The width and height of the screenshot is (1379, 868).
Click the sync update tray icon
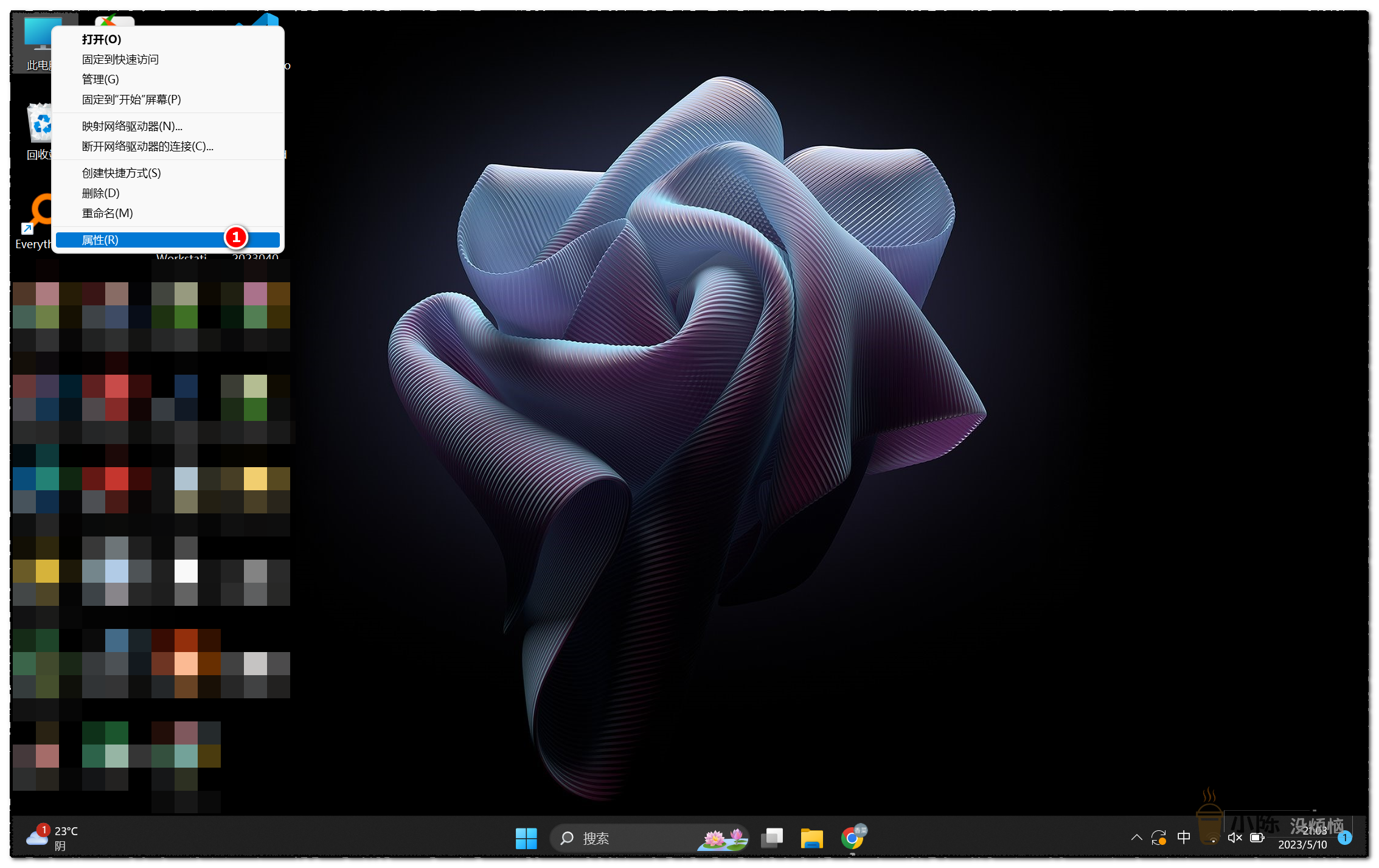click(1158, 838)
